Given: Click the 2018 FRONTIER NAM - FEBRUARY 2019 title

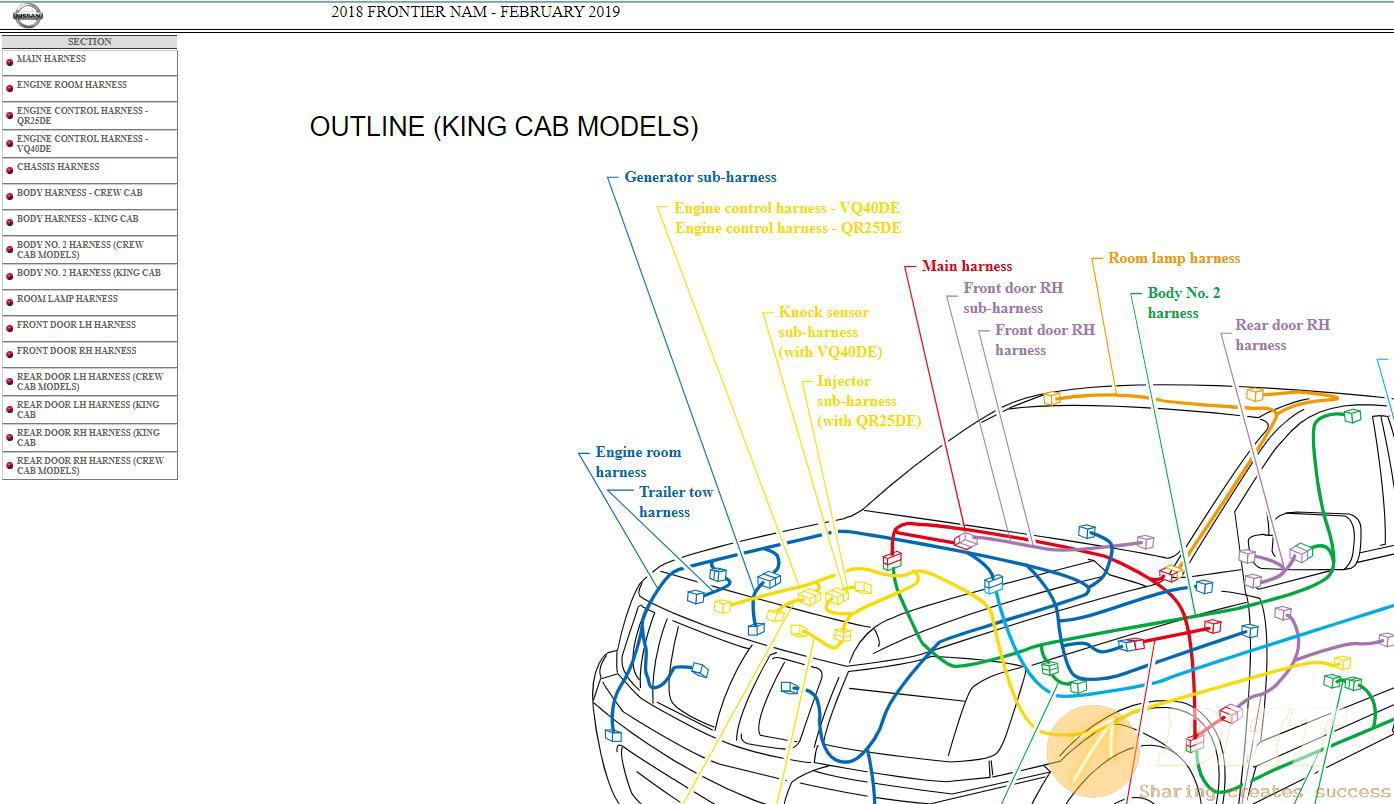Looking at the screenshot, I should point(476,12).
